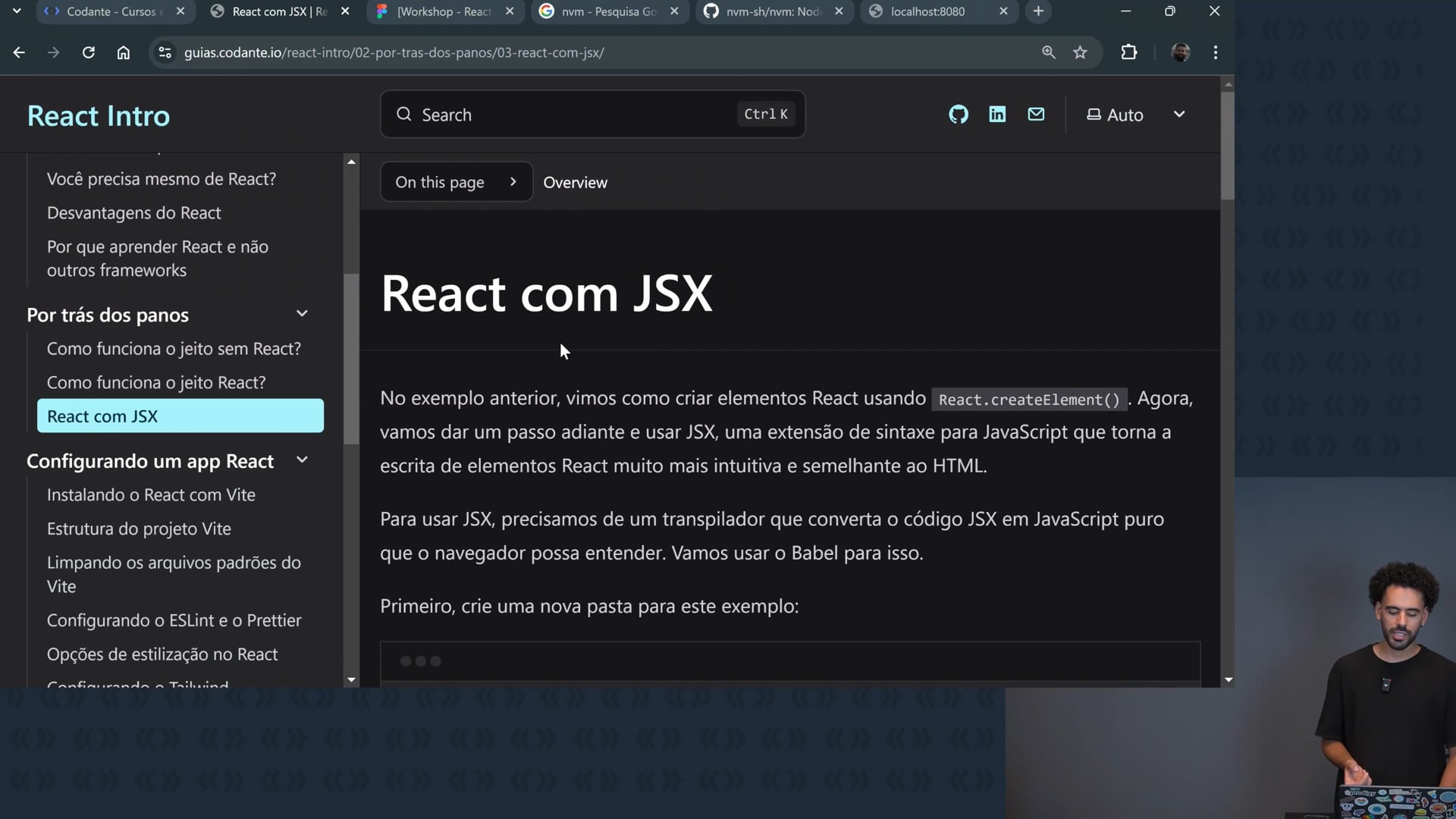The image size is (1456, 819).
Task: Collapse Configurando um app React section
Action: (x=302, y=460)
